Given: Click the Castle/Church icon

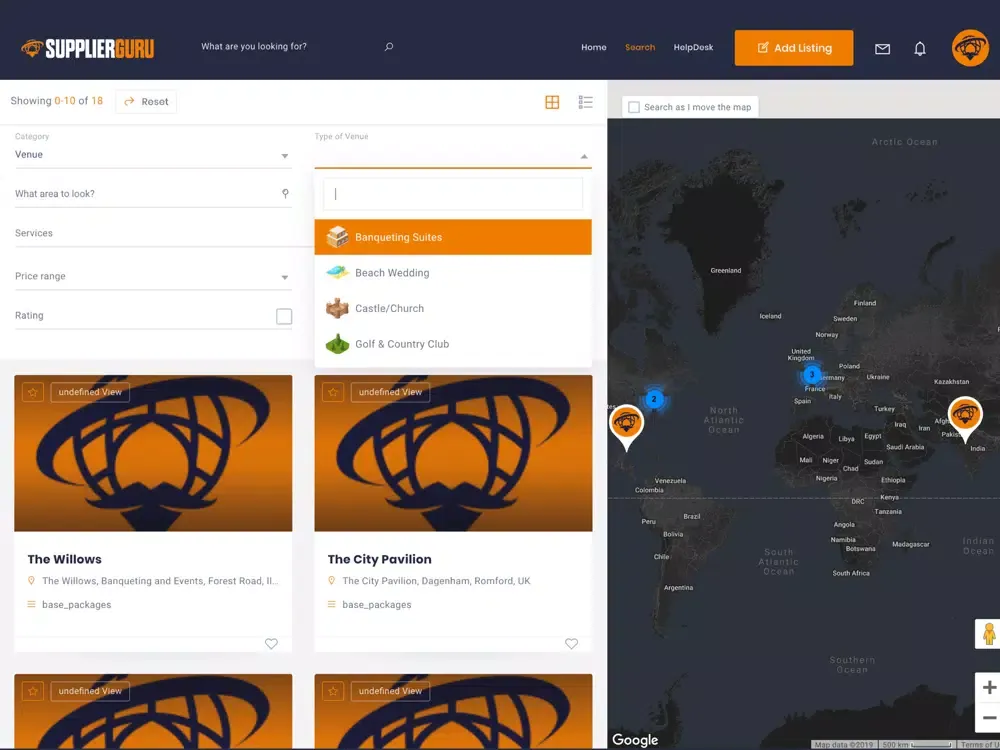Looking at the screenshot, I should tap(337, 308).
